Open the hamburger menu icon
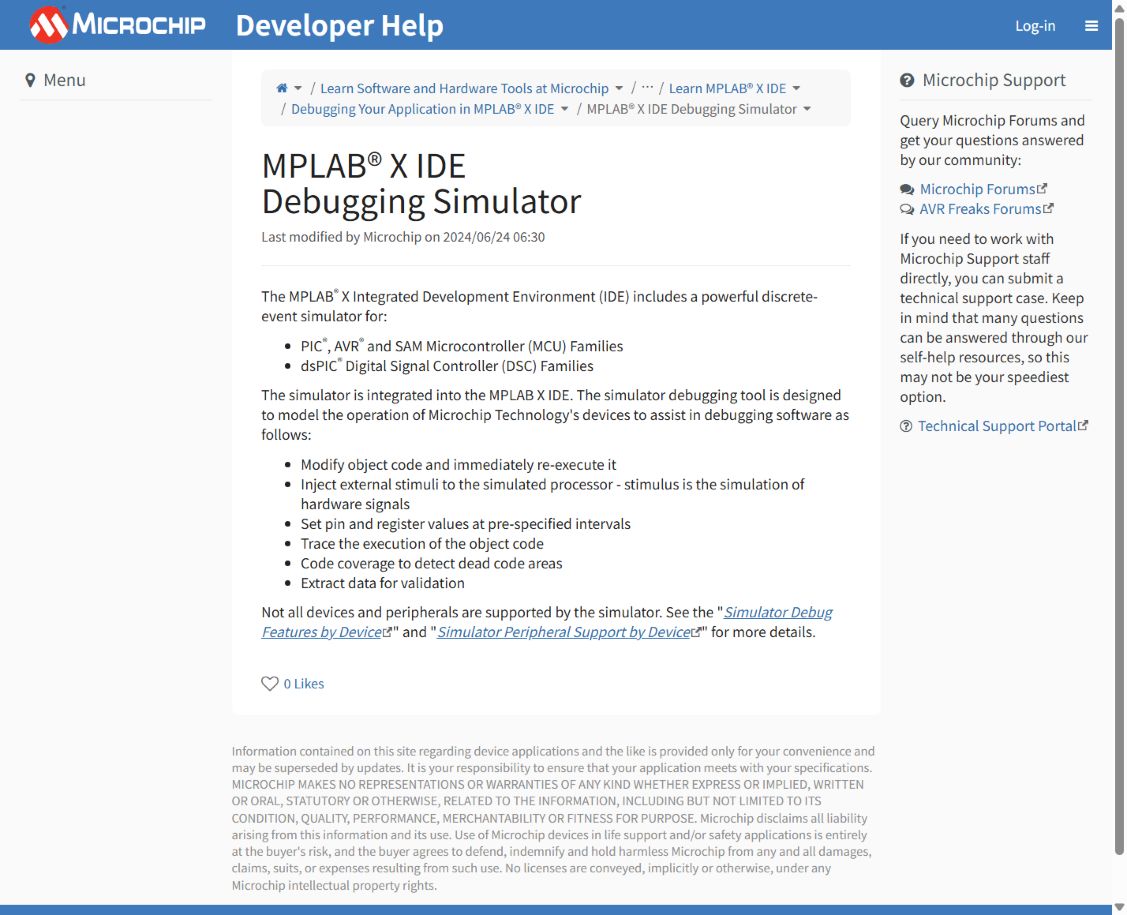The height and width of the screenshot is (915, 1127). [1091, 26]
